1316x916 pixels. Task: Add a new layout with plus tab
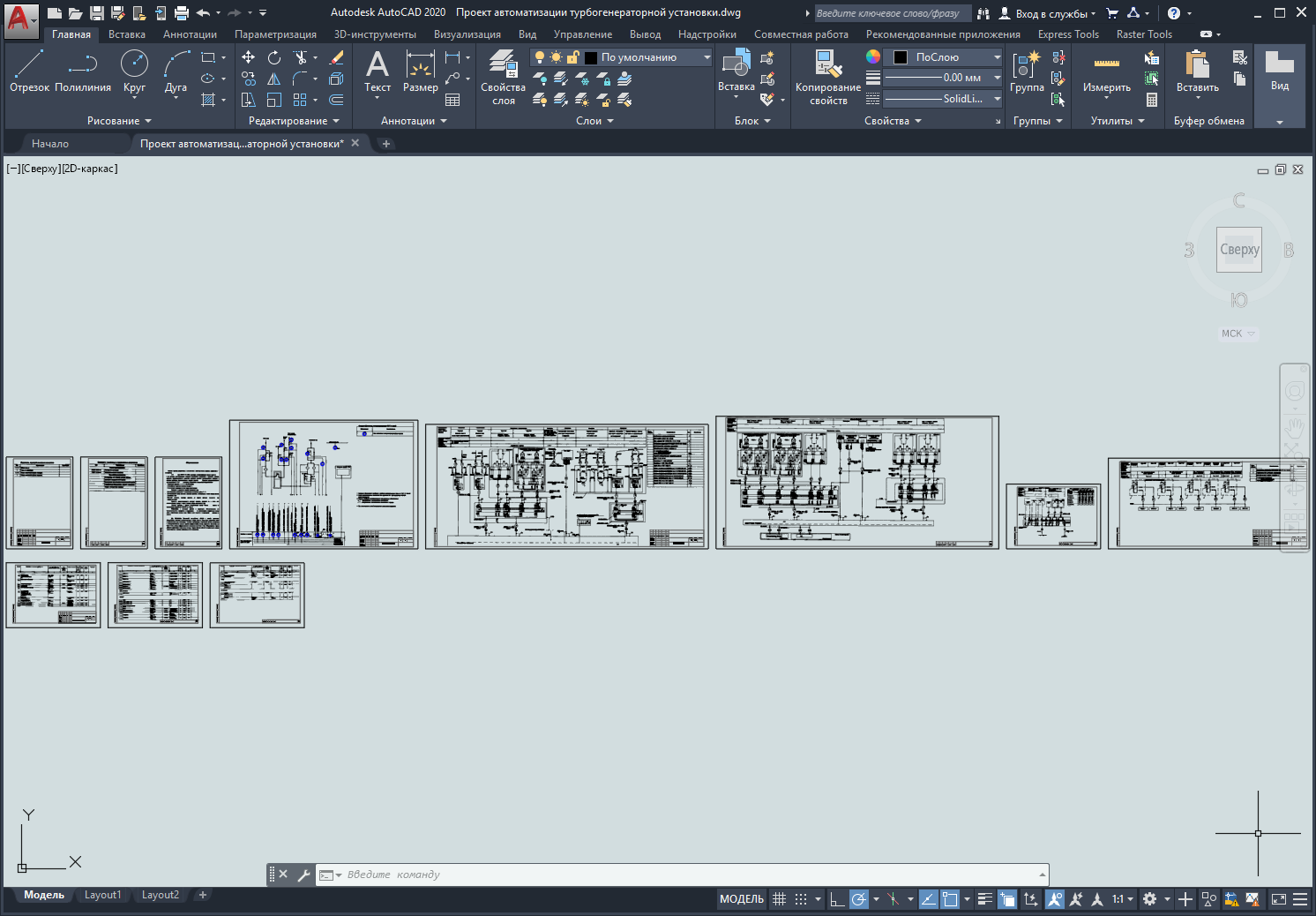[x=203, y=895]
